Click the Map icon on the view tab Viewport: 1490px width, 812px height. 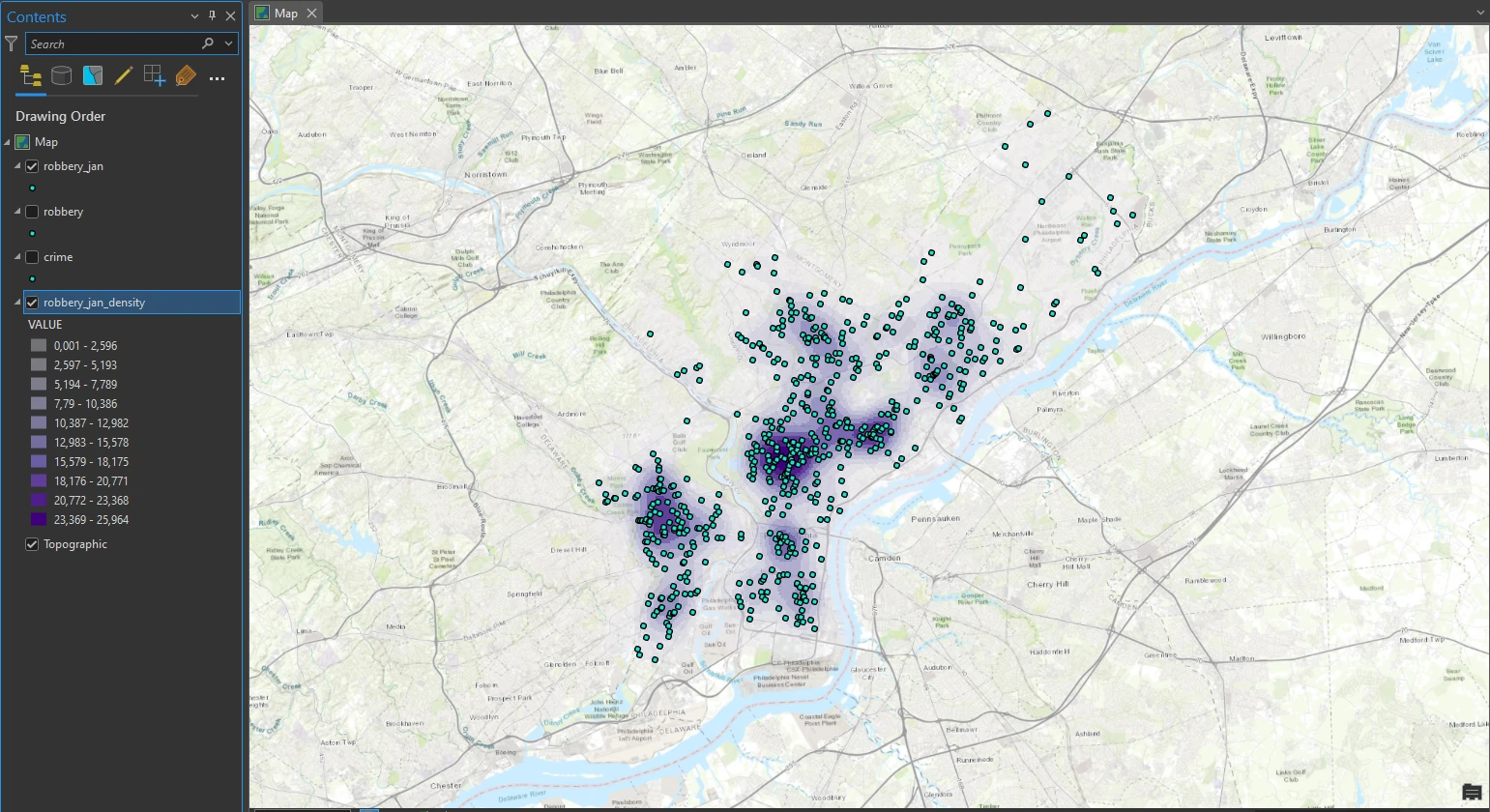coord(262,13)
